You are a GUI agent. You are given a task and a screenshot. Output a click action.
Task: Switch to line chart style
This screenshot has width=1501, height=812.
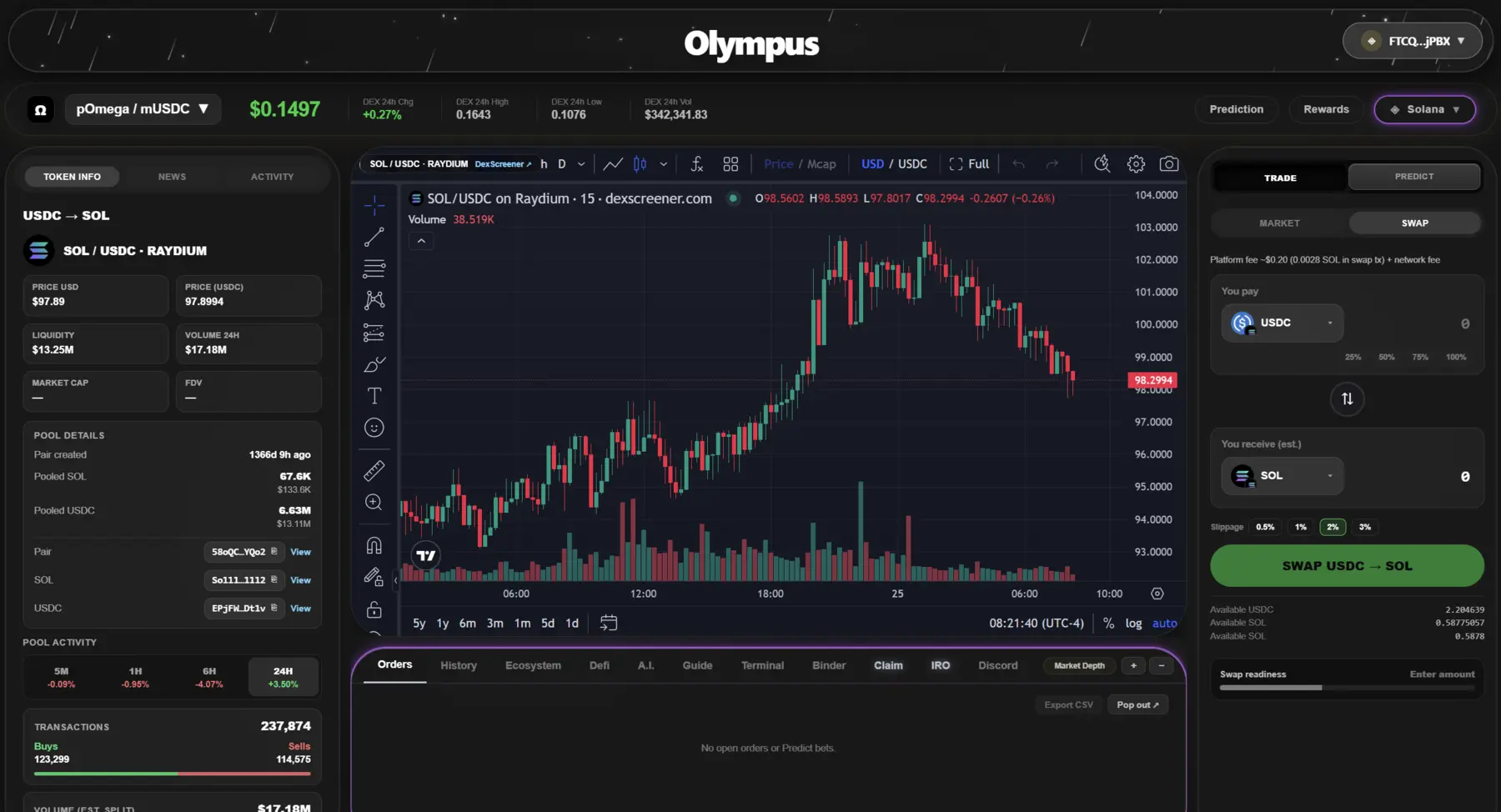613,164
